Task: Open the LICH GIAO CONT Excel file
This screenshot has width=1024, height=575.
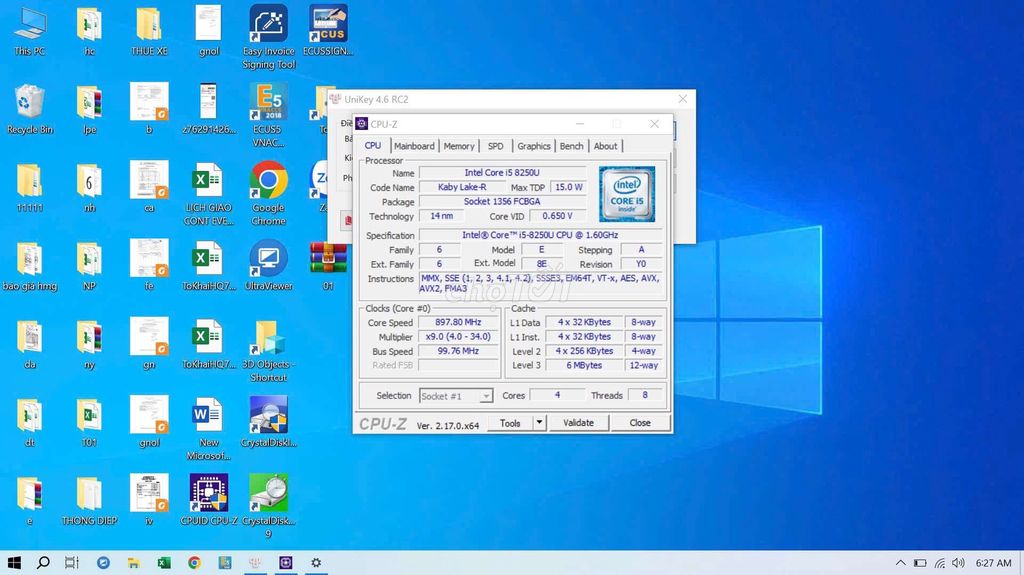Action: coord(209,193)
